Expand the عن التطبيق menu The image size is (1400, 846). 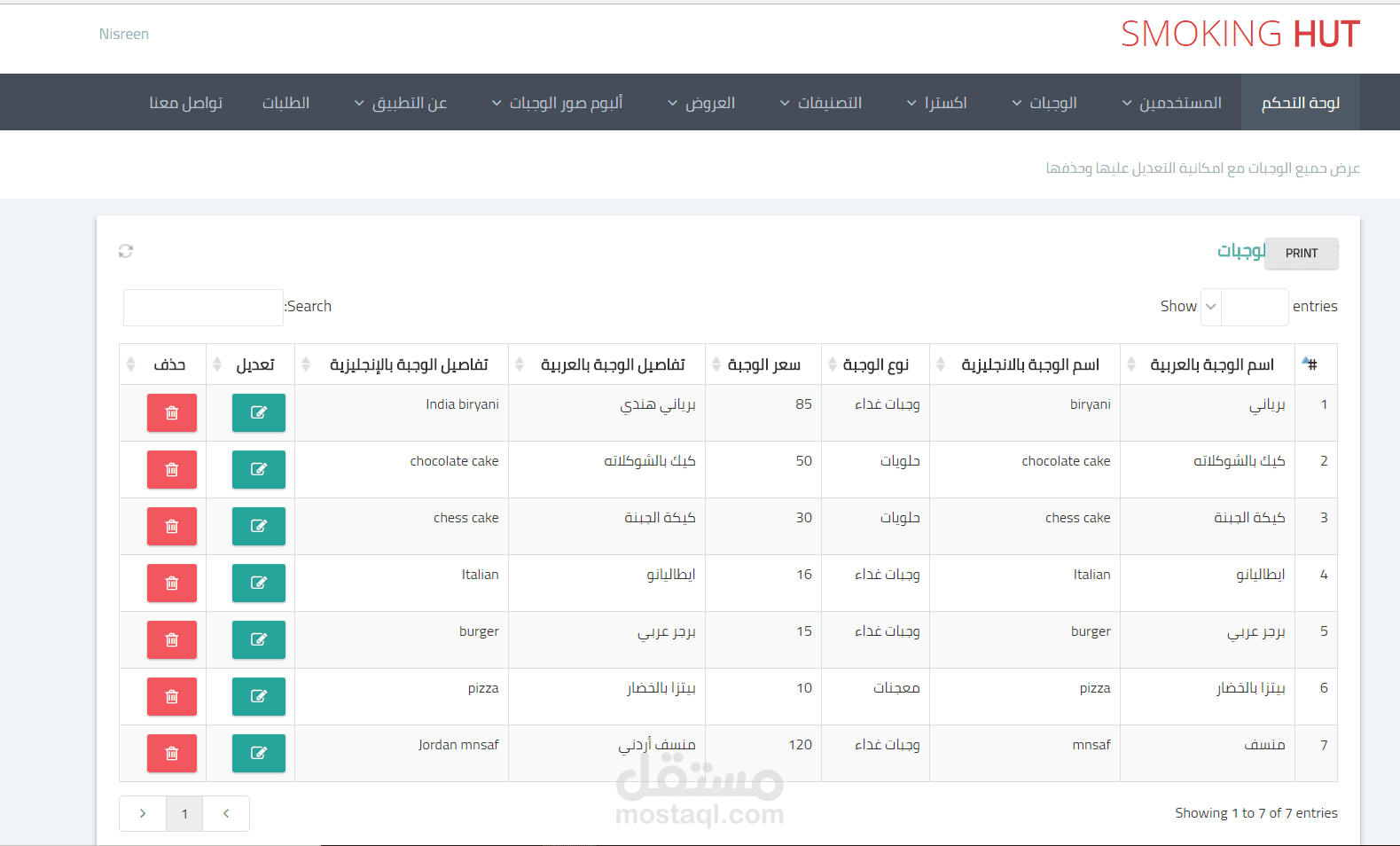point(401,103)
